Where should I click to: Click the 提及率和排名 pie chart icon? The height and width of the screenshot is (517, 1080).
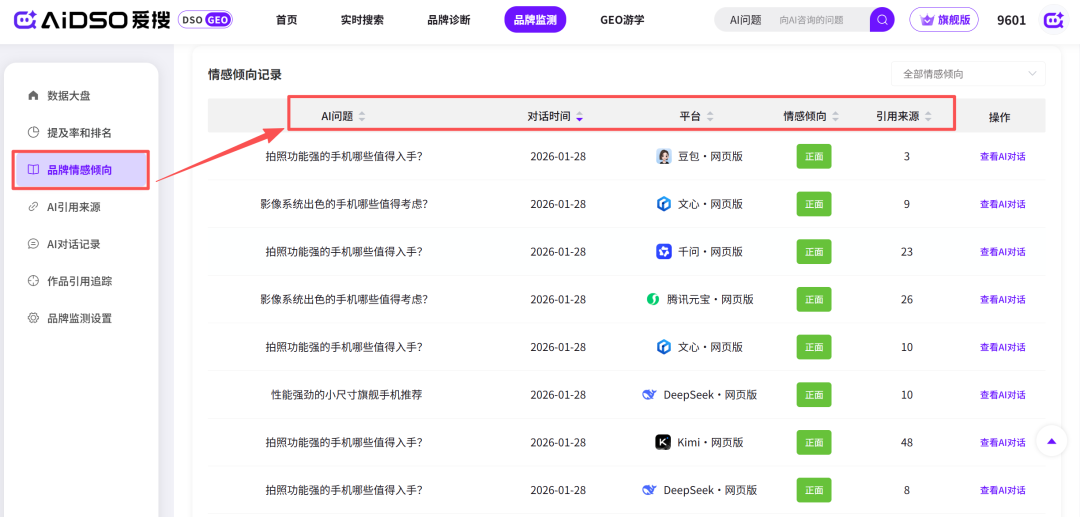click(33, 133)
